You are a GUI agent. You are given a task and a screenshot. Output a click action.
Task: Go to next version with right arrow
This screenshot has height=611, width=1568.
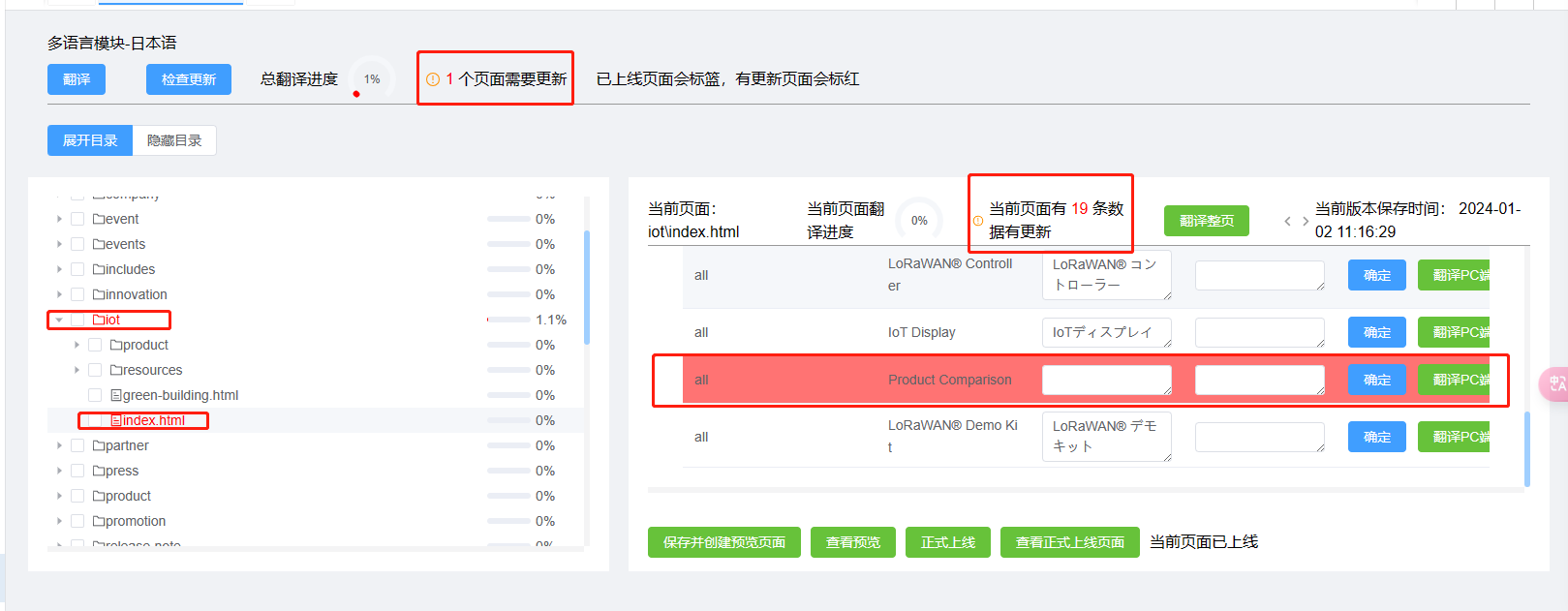[x=1306, y=222]
